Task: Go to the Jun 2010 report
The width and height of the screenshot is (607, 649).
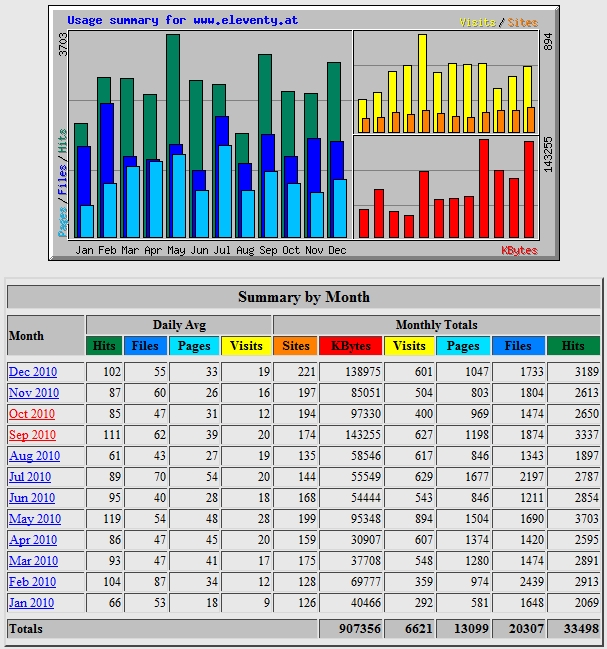Action: tap(32, 498)
